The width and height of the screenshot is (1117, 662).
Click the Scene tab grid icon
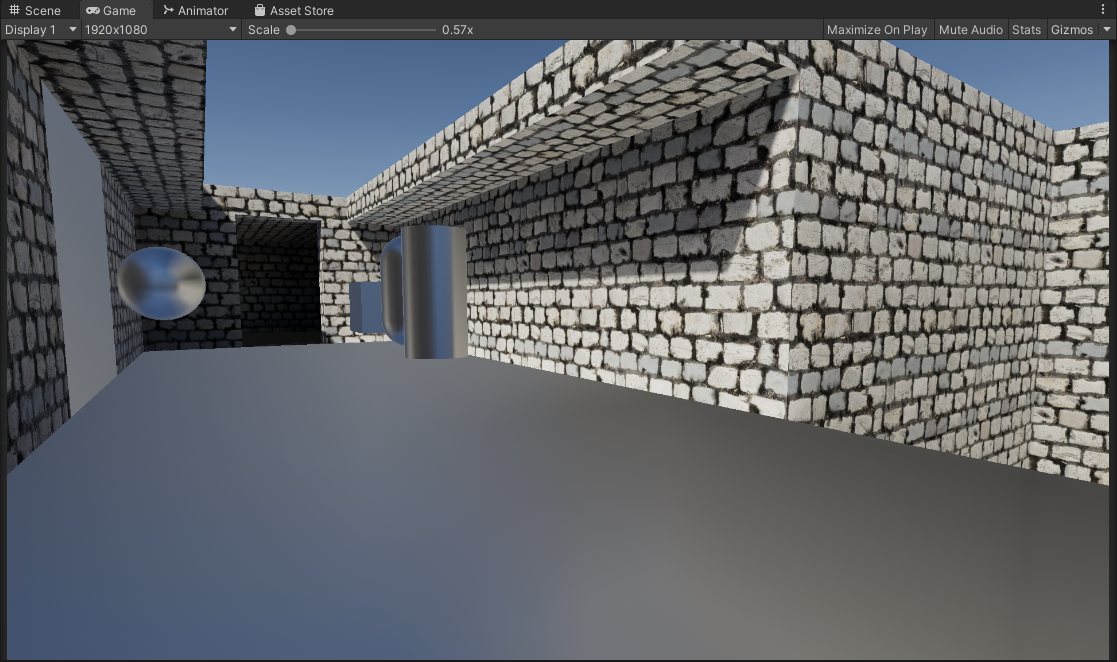click(14, 10)
